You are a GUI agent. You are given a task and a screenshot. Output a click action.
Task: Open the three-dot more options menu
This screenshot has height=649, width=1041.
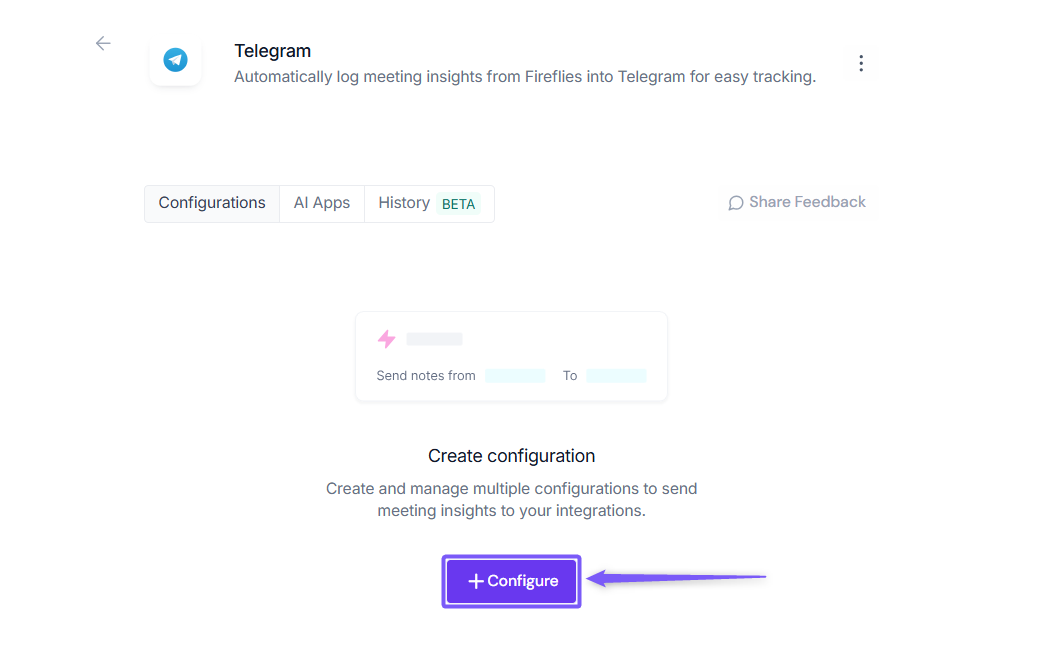[861, 63]
